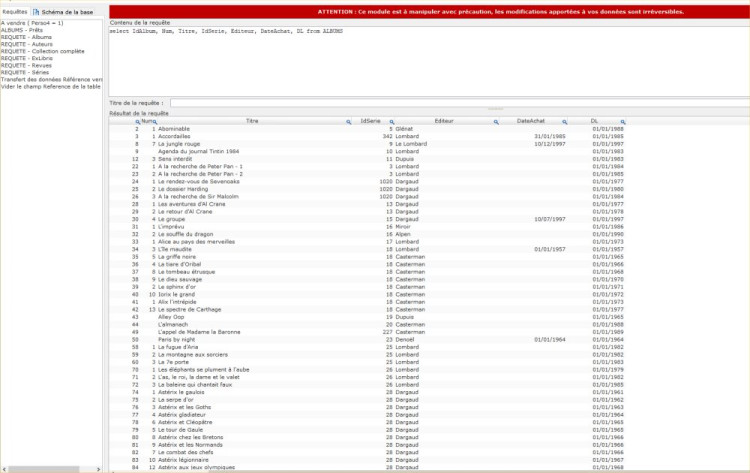
Task: Sort results by the IdSerie column header
Action: click(x=370, y=121)
